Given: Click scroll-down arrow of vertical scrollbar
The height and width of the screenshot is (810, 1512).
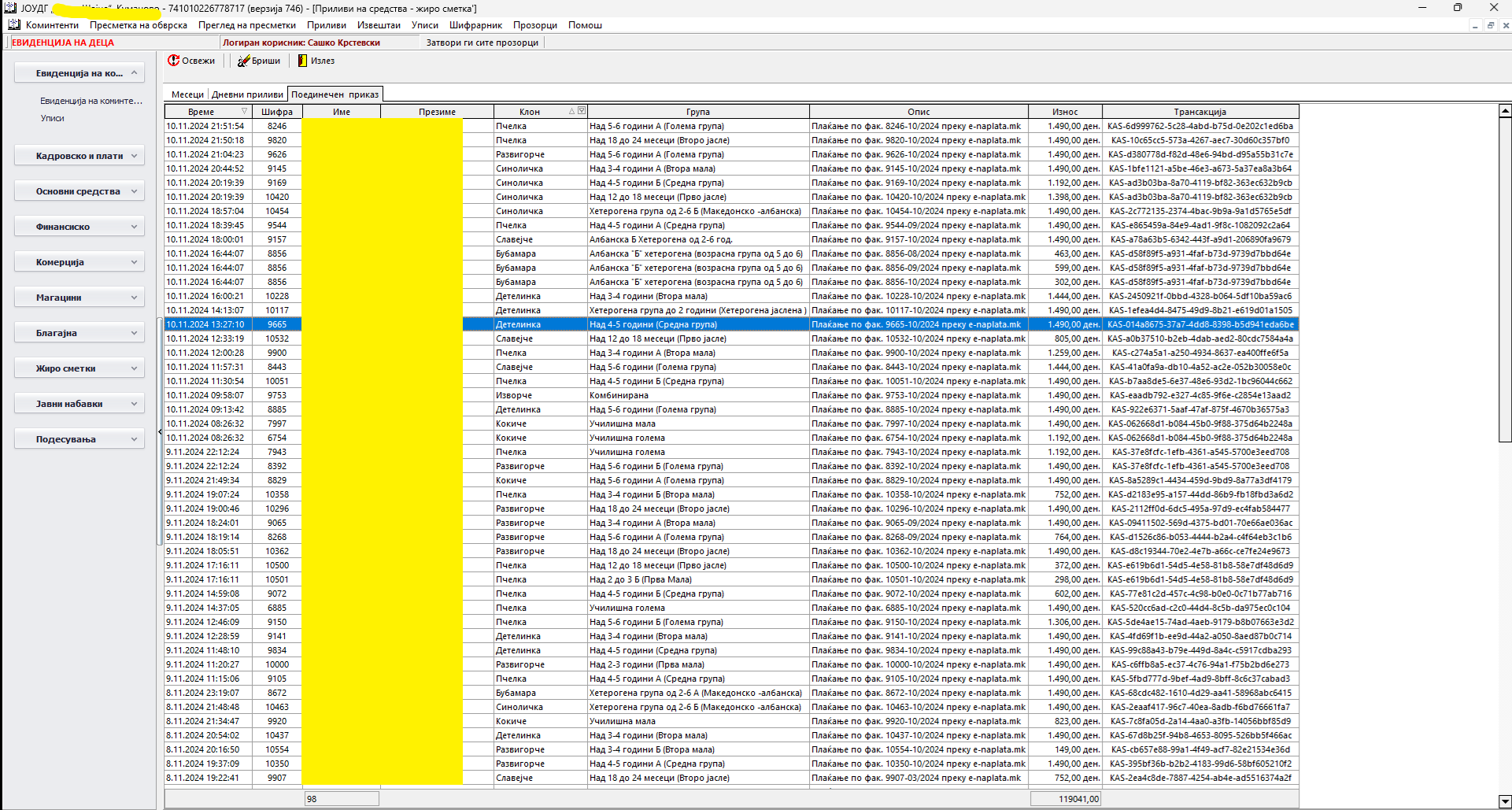Looking at the screenshot, I should (x=1505, y=802).
